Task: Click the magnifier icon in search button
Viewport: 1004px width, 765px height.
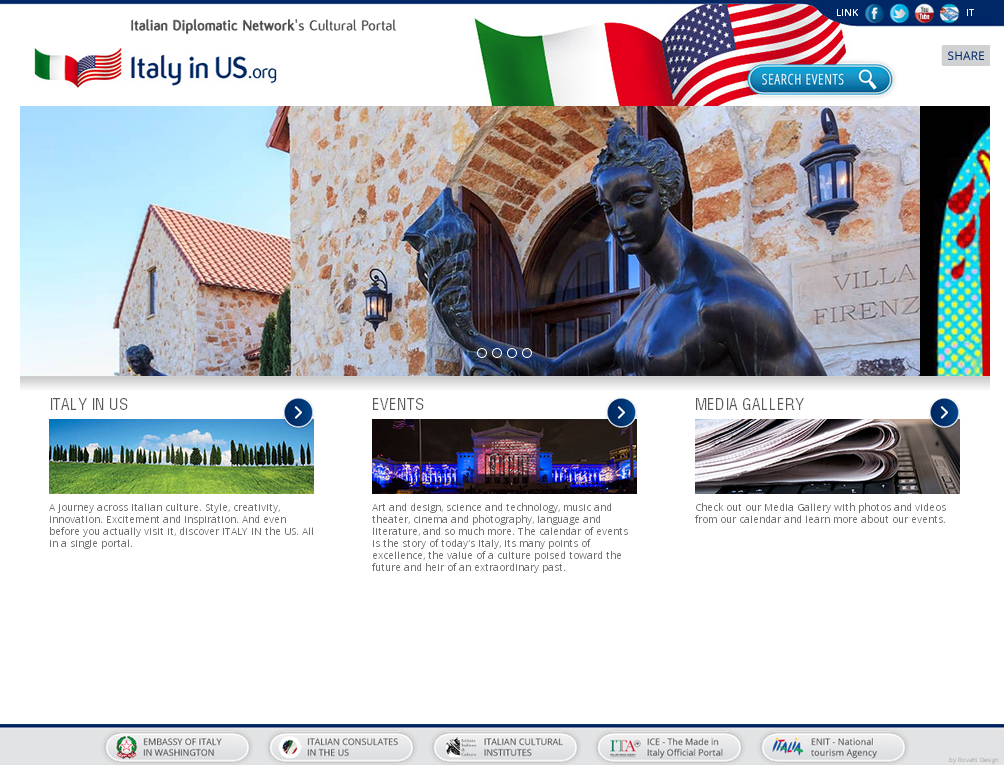Action: click(868, 79)
